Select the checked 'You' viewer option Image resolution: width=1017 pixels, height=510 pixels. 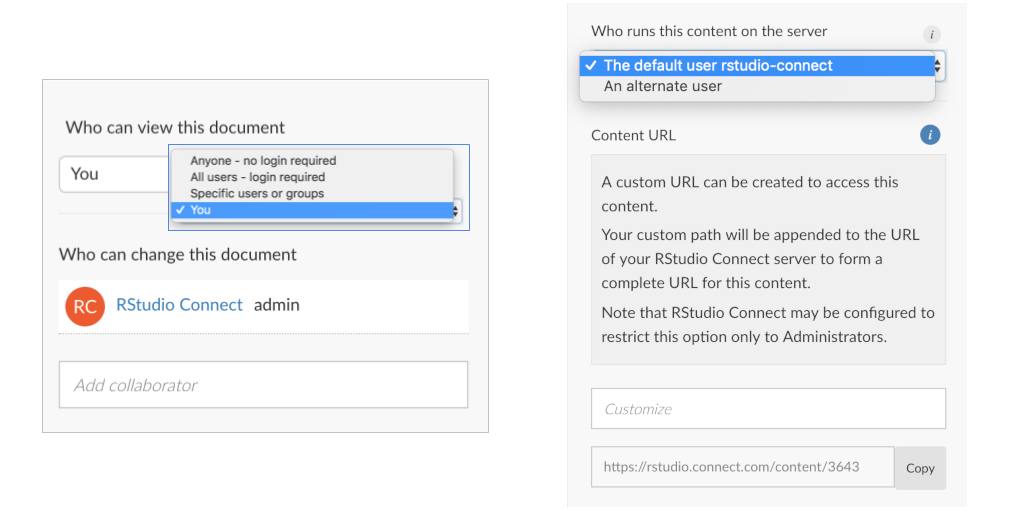click(312, 210)
